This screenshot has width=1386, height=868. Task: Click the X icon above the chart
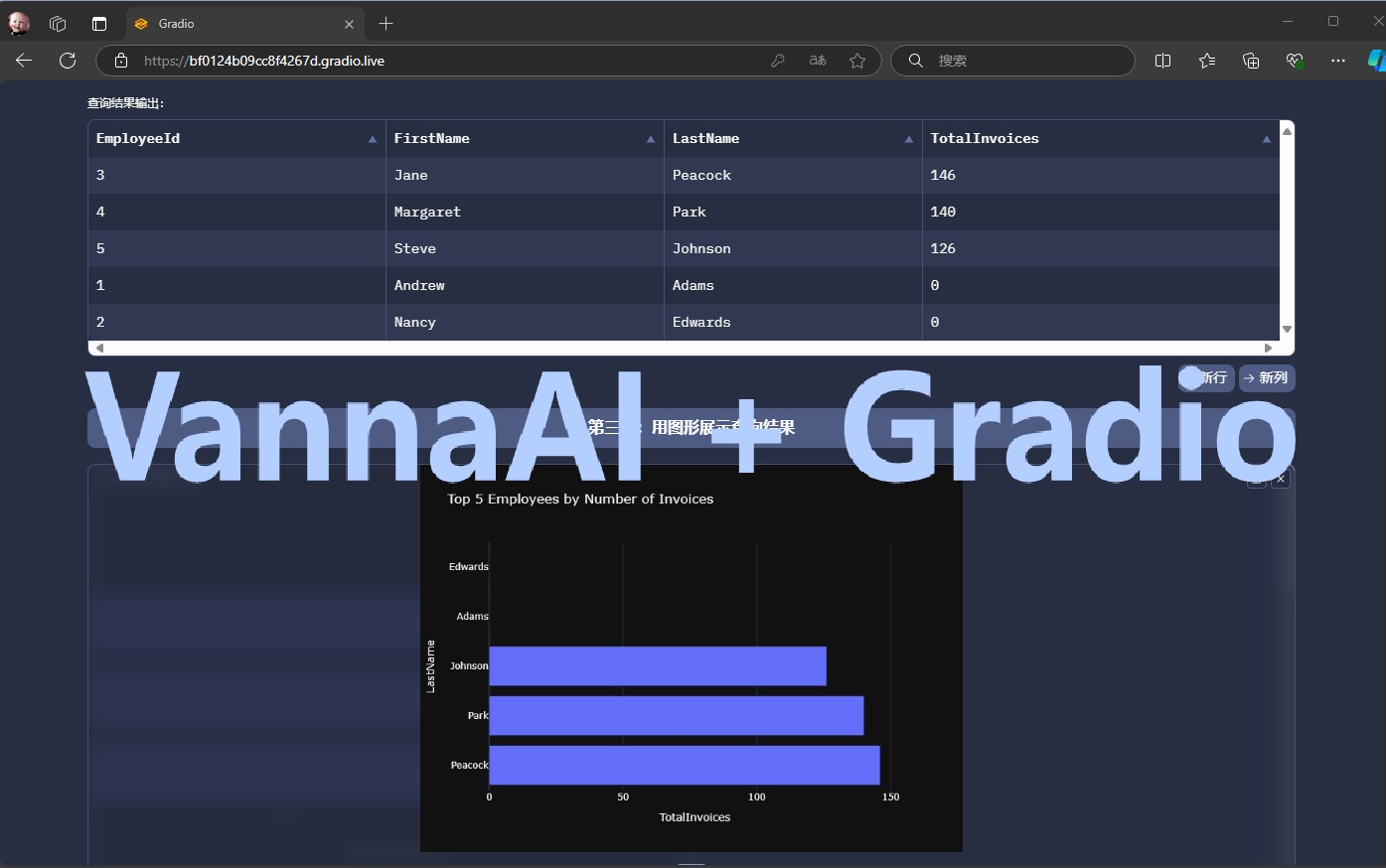[x=1281, y=480]
